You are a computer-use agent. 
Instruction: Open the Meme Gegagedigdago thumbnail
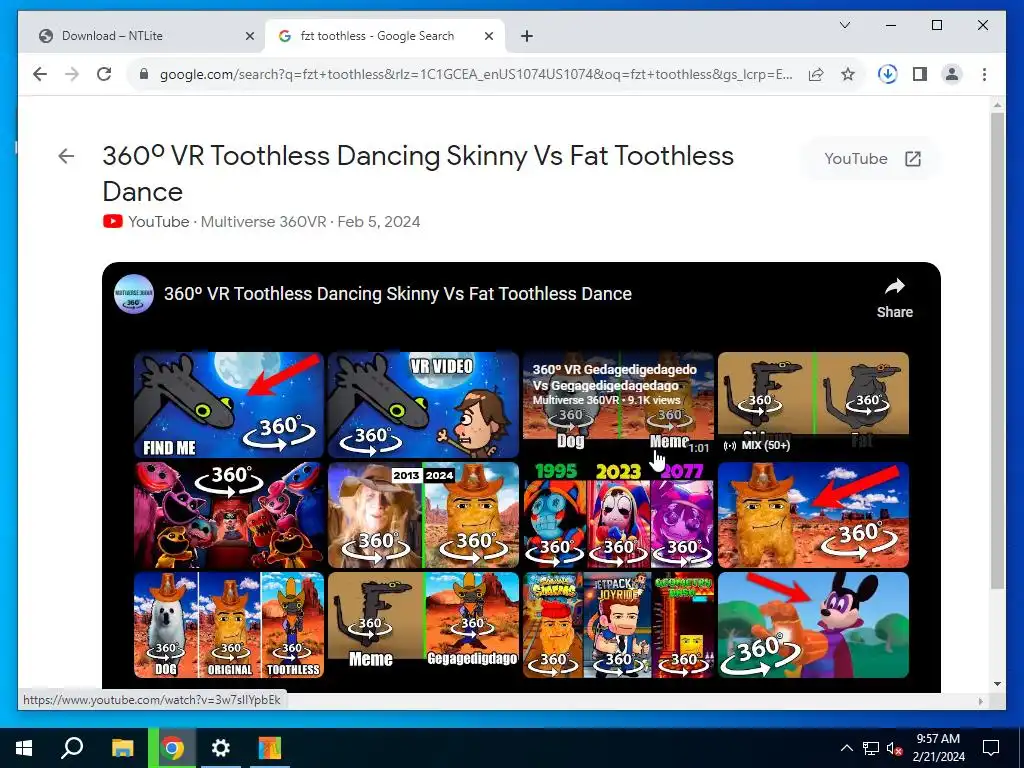[x=423, y=625]
